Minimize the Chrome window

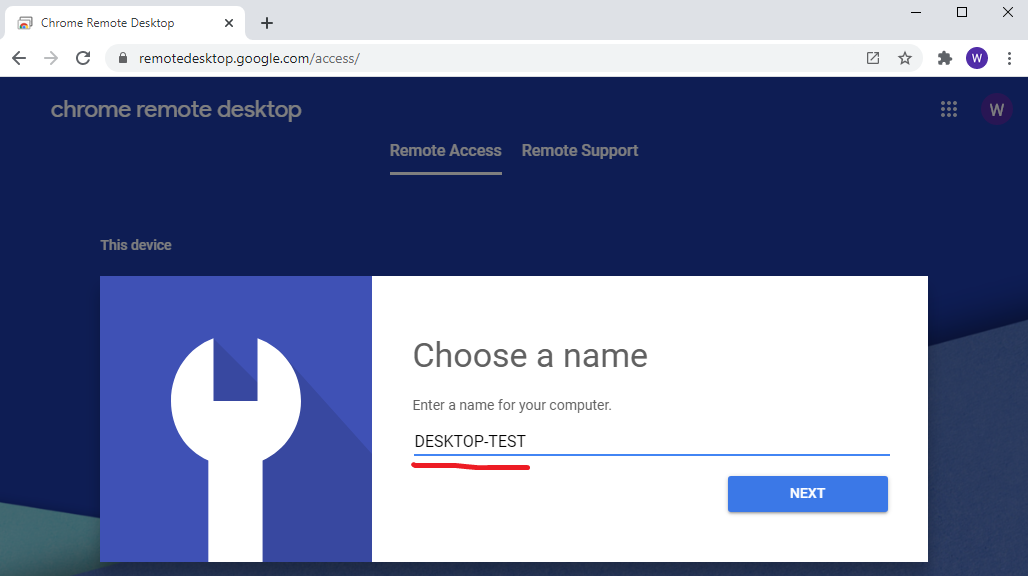click(916, 12)
